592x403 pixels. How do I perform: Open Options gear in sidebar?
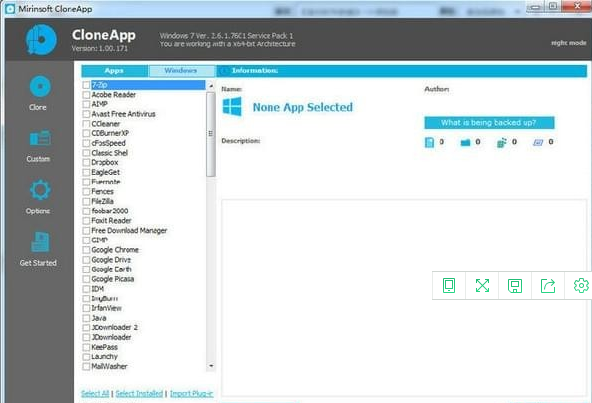[x=40, y=190]
